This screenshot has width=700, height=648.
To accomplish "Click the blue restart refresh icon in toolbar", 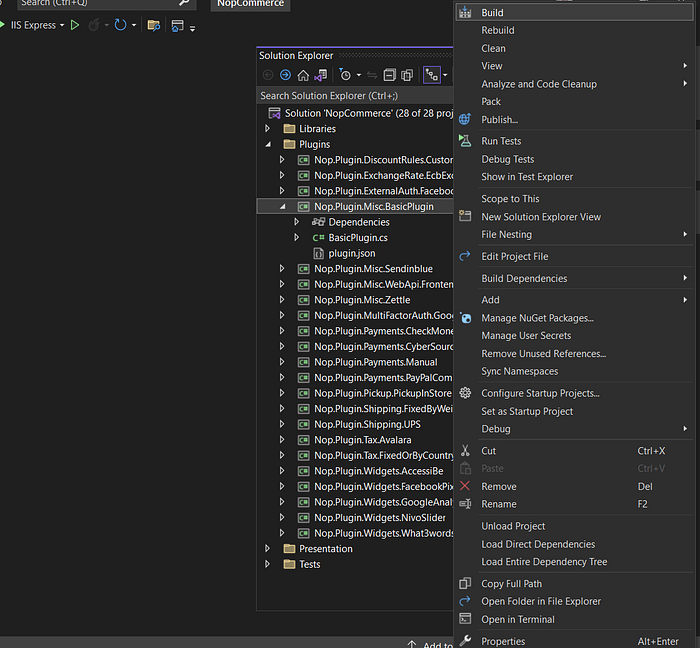I will tap(120, 25).
